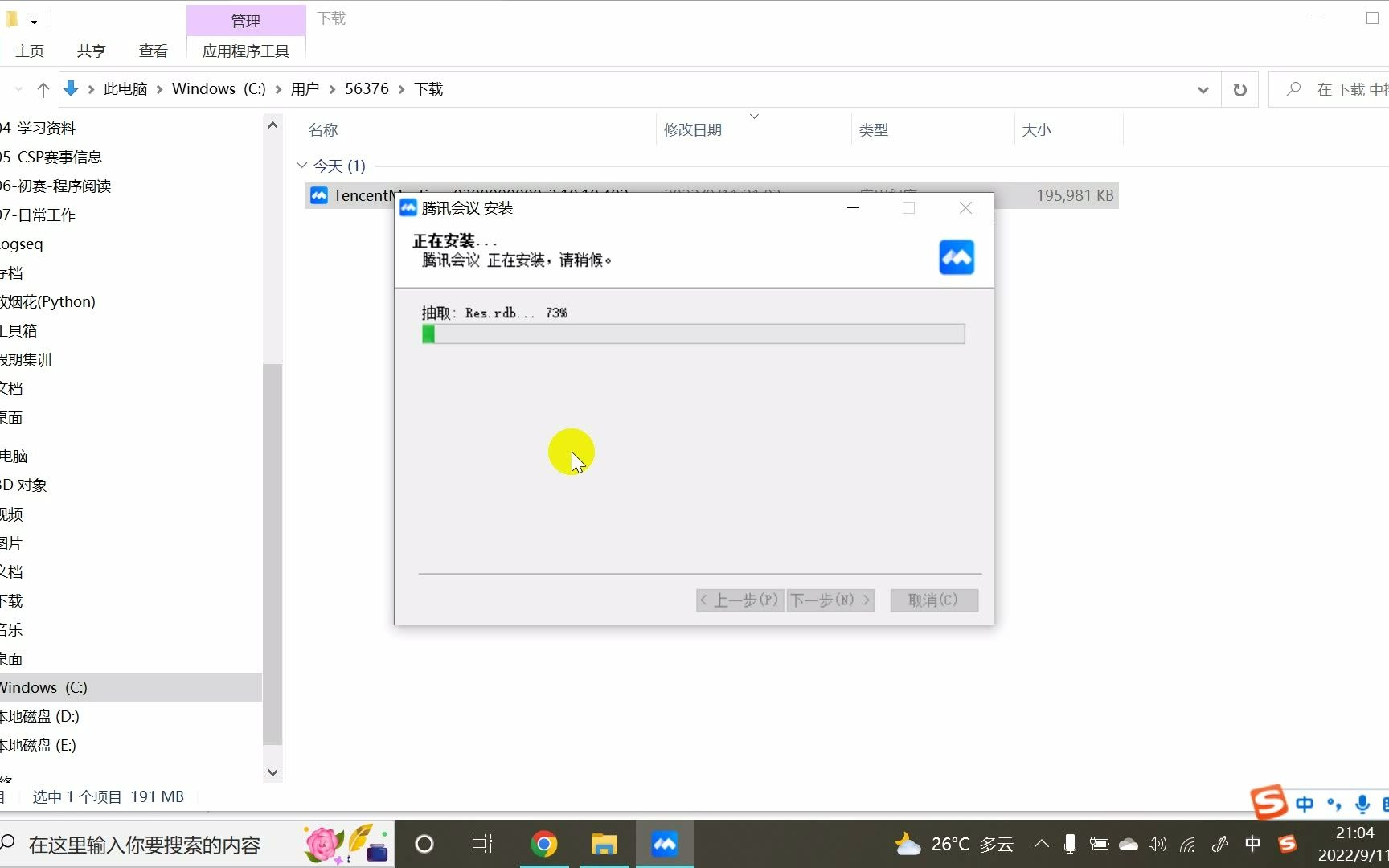Expand chevron after 此电脑 in breadcrumb
The width and height of the screenshot is (1389, 868).
tap(159, 89)
